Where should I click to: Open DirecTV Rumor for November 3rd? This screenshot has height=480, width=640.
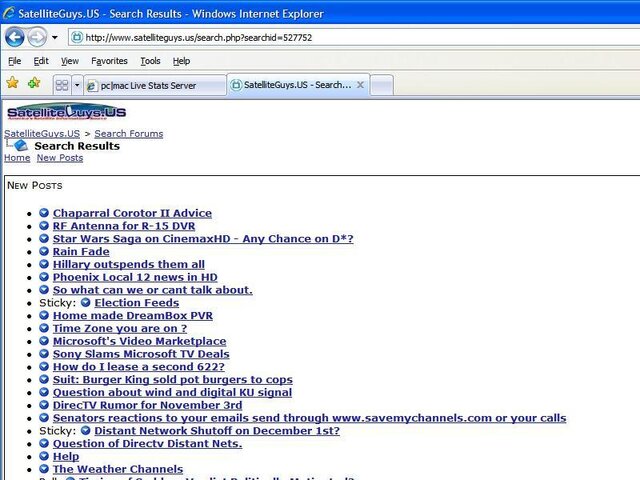coord(147,405)
